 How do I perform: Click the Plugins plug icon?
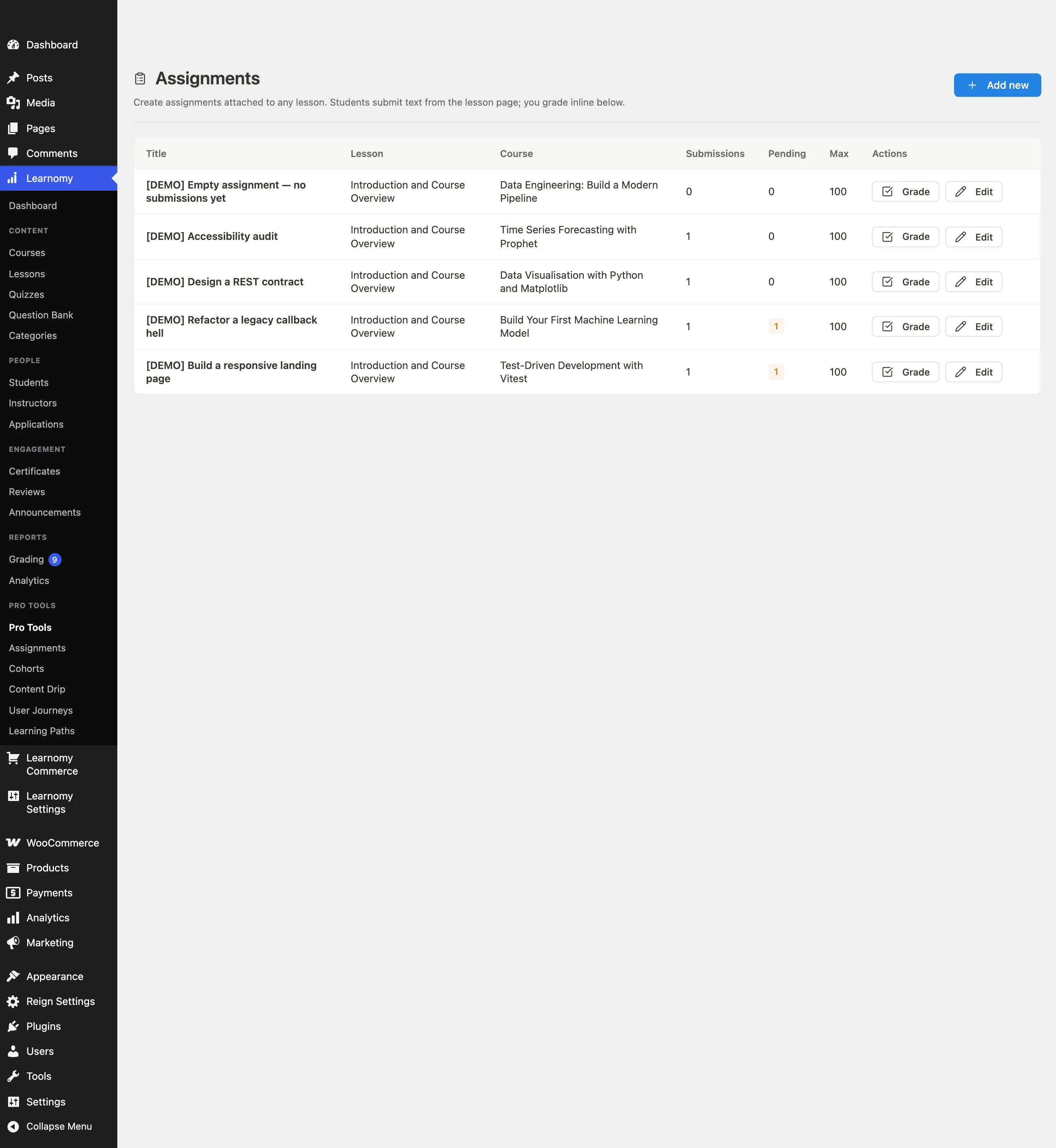13,1026
